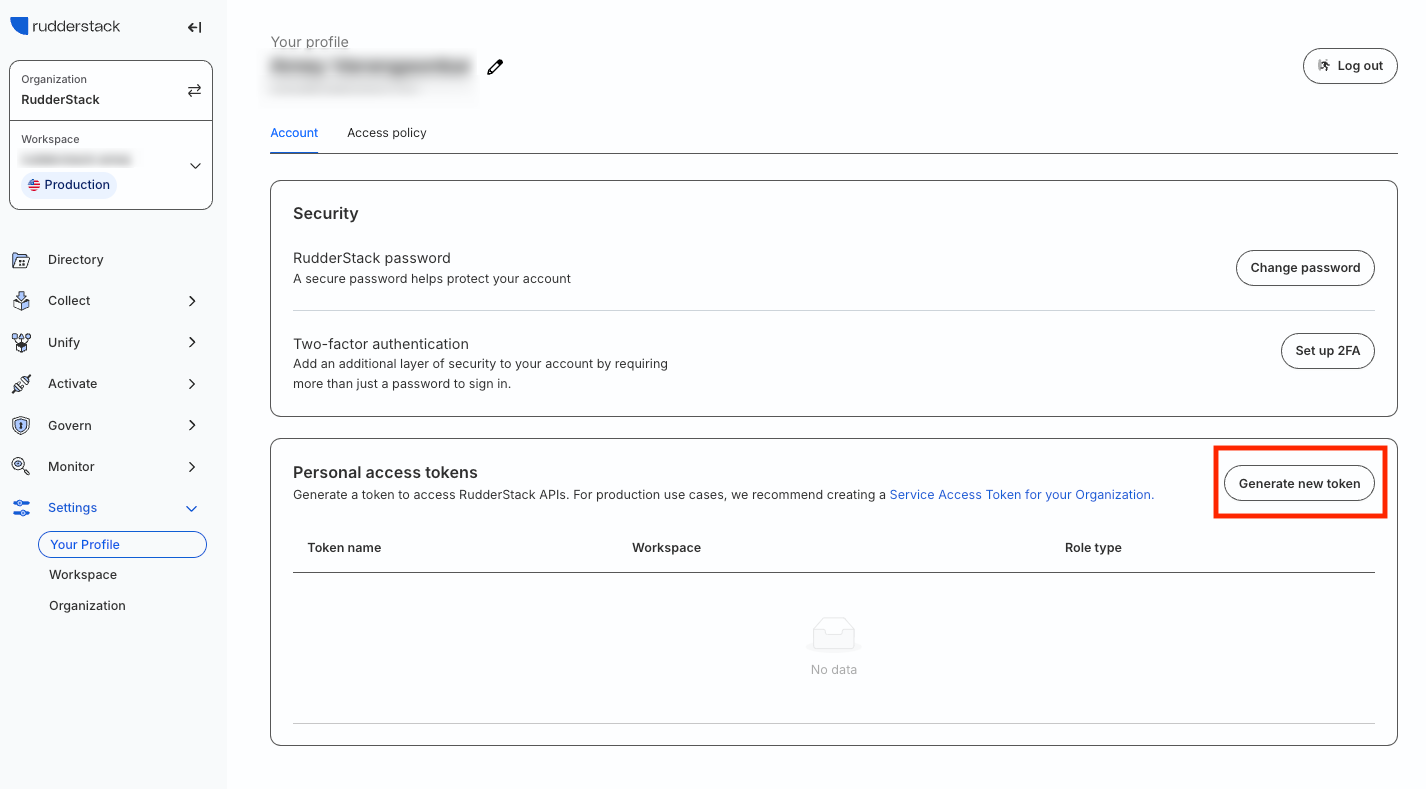
Task: Click the Directory folder icon
Action: tap(21, 260)
